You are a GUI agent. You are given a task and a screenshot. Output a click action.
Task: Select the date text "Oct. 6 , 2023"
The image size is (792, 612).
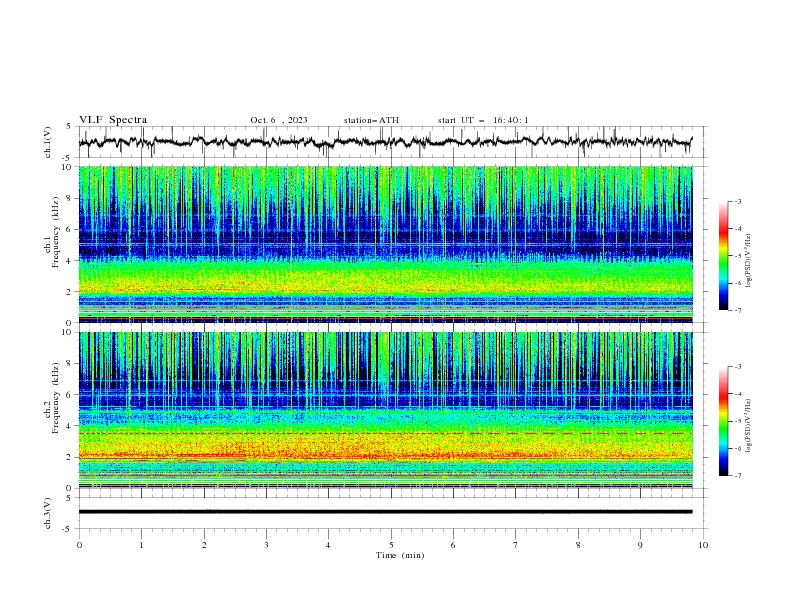(x=279, y=120)
